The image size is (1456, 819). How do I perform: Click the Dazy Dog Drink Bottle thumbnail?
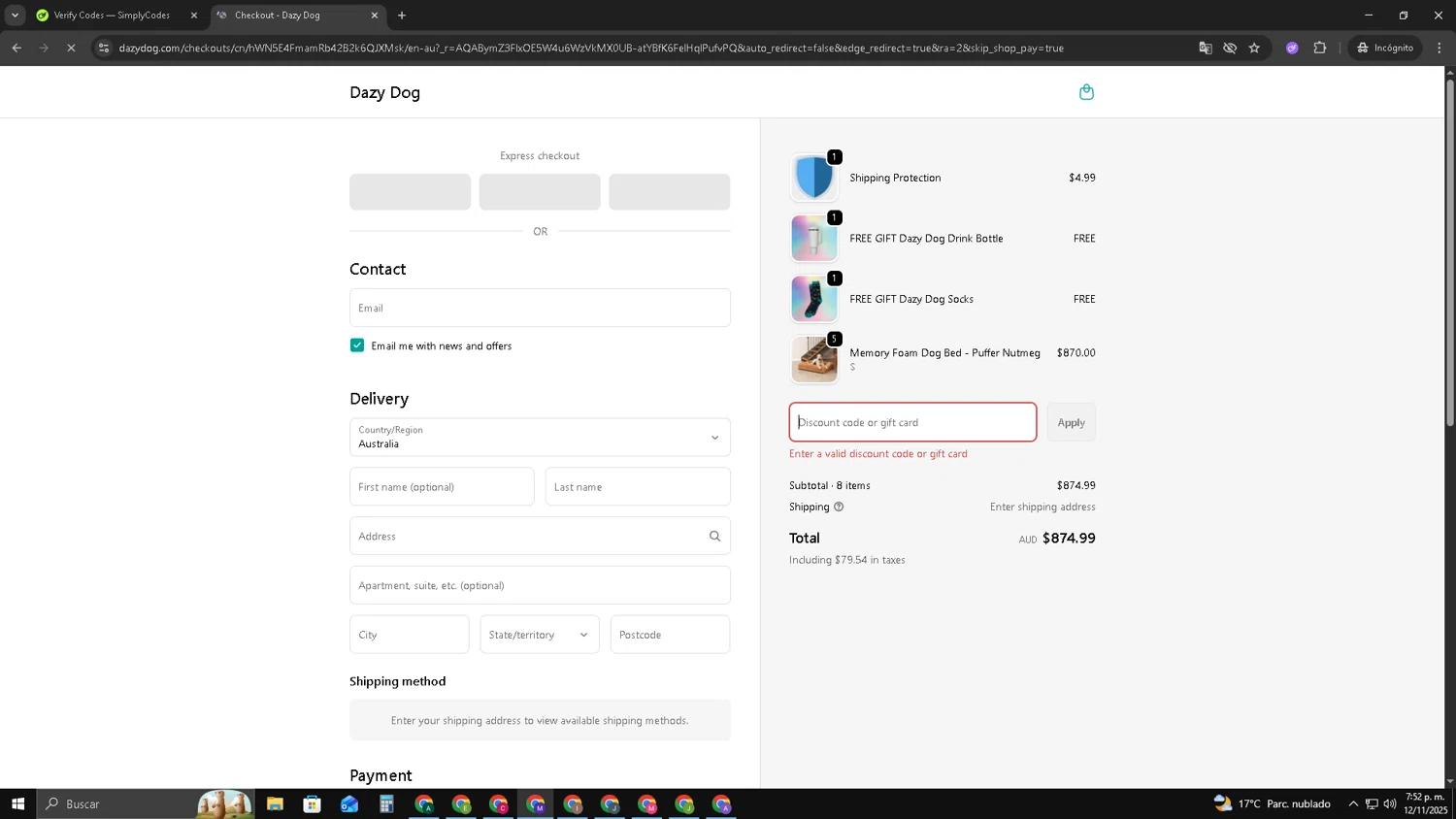pyautogui.click(x=813, y=239)
